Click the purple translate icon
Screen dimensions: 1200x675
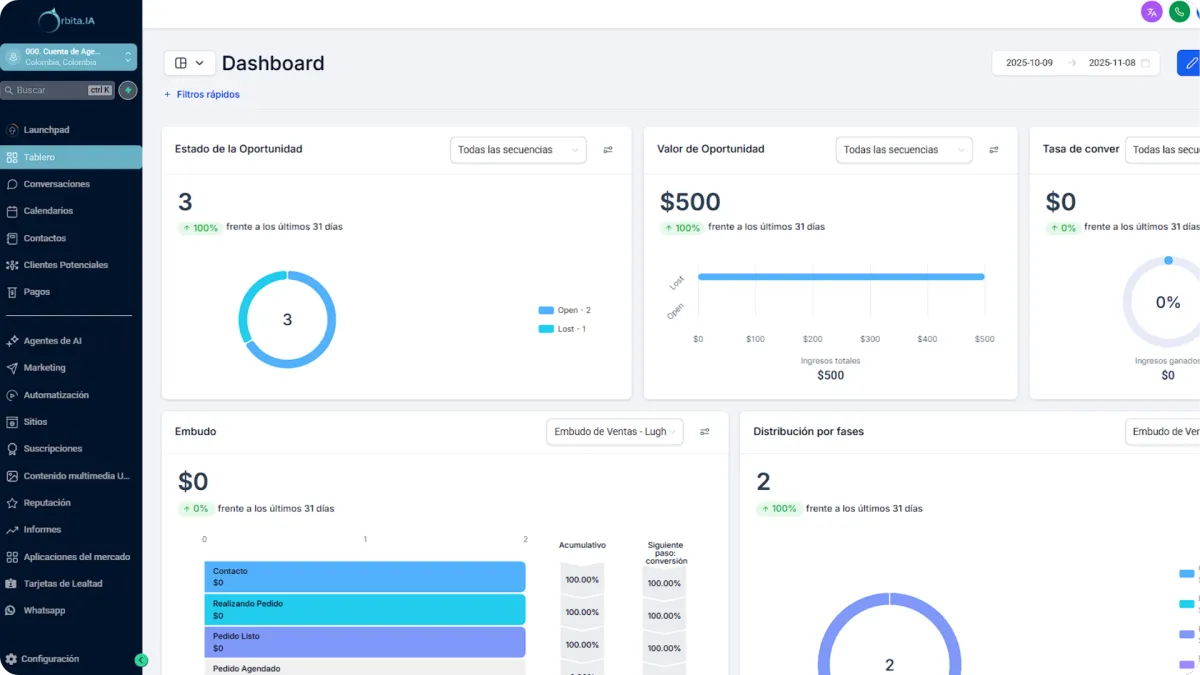pyautogui.click(x=1152, y=12)
